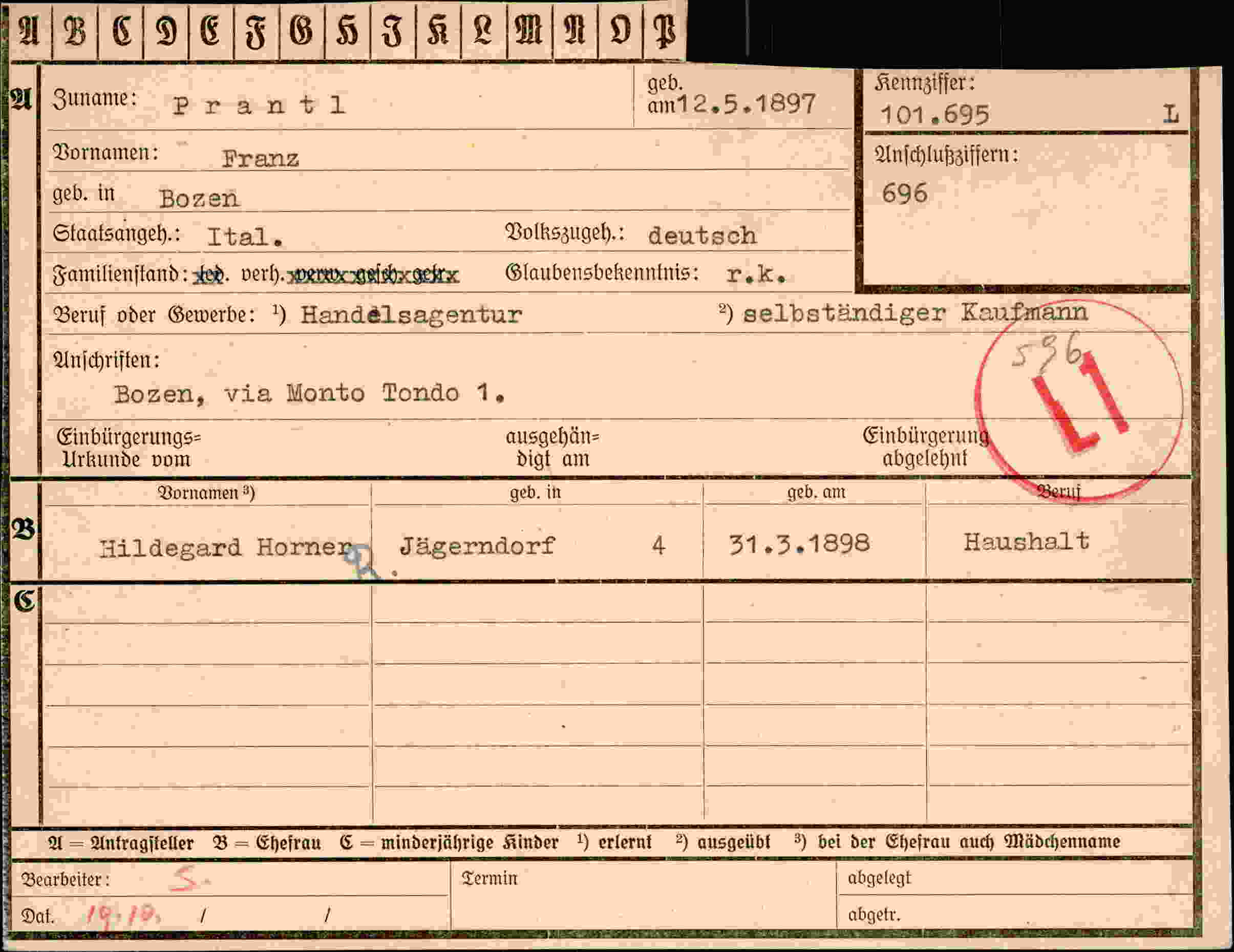
Task: Click the 'abgelegt' field label
Action: click(879, 878)
